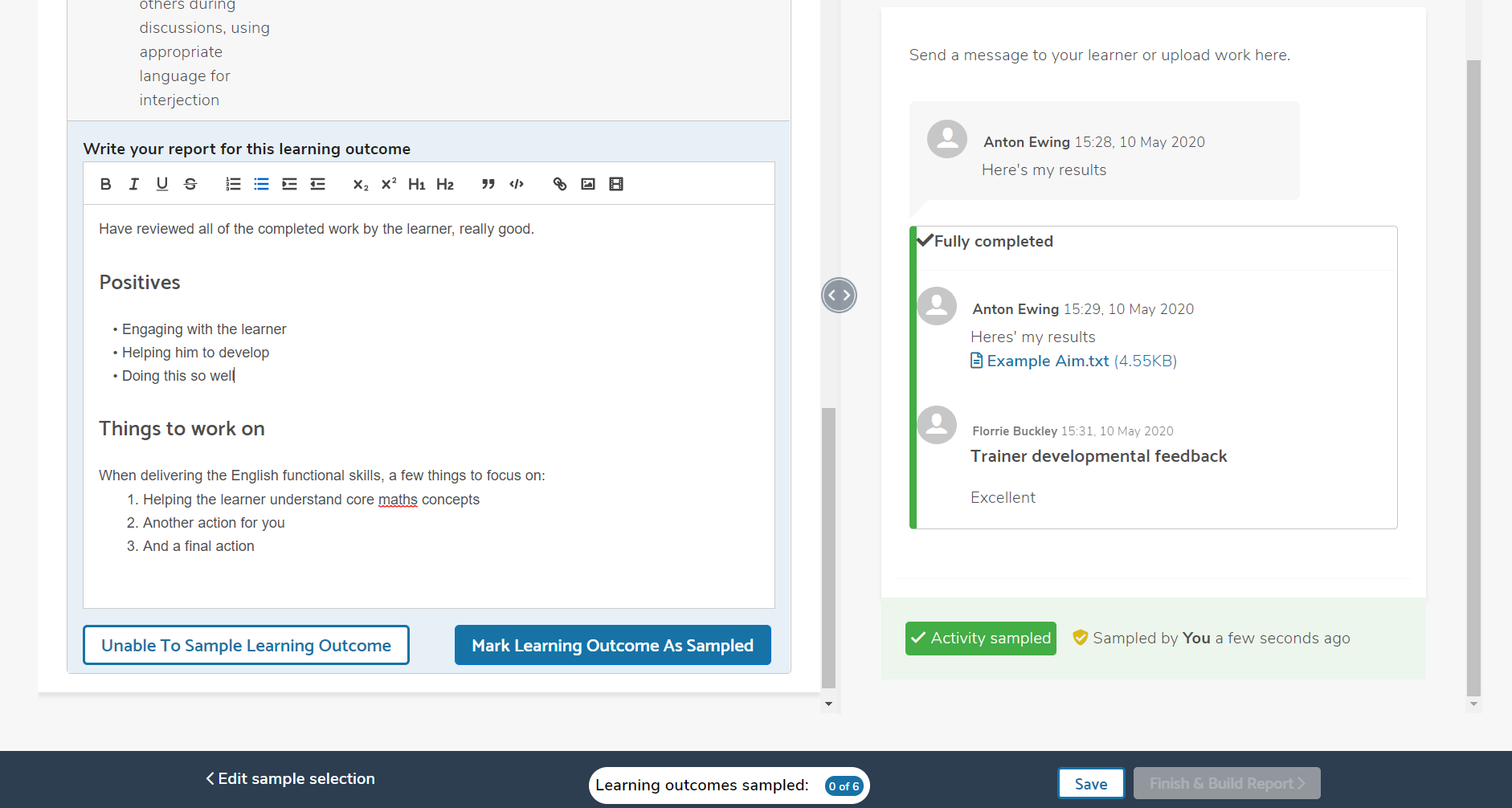Click list item And a final action
The width and height of the screenshot is (1512, 808).
pos(198,546)
